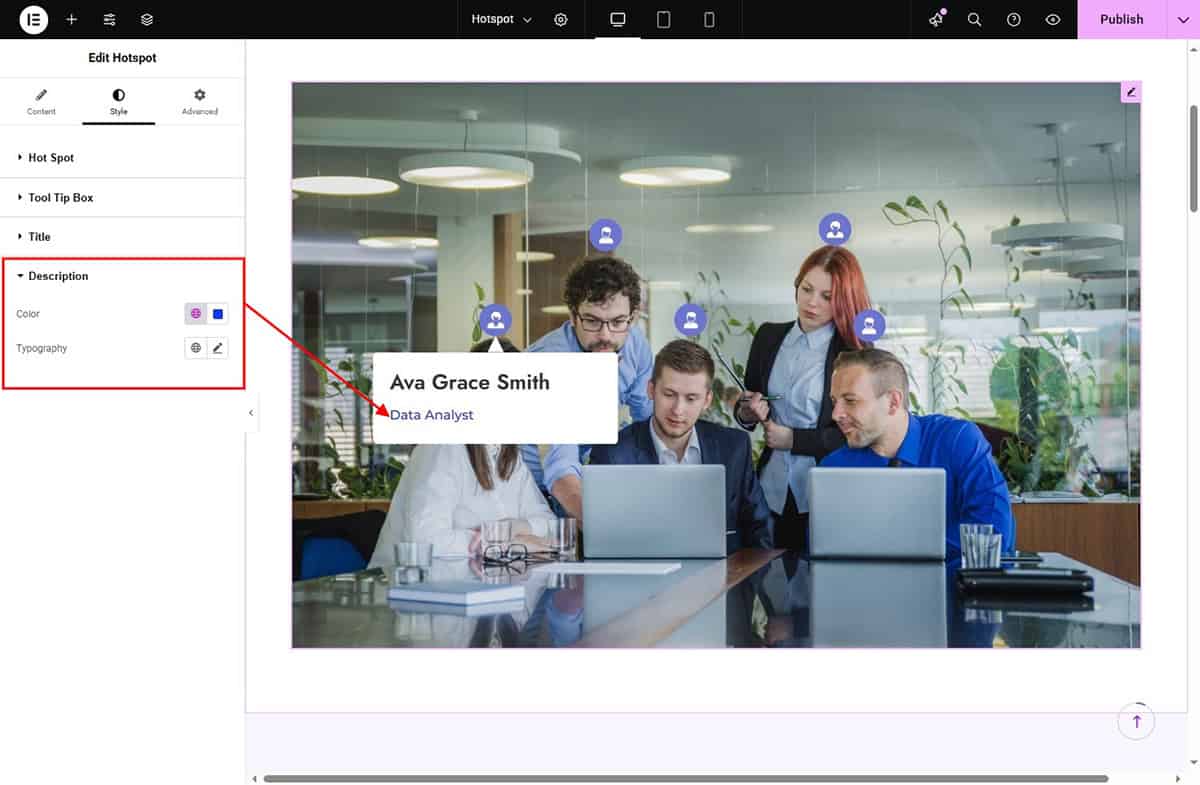The image size is (1200, 785).
Task: Switch to mobile device view
Action: 709,19
